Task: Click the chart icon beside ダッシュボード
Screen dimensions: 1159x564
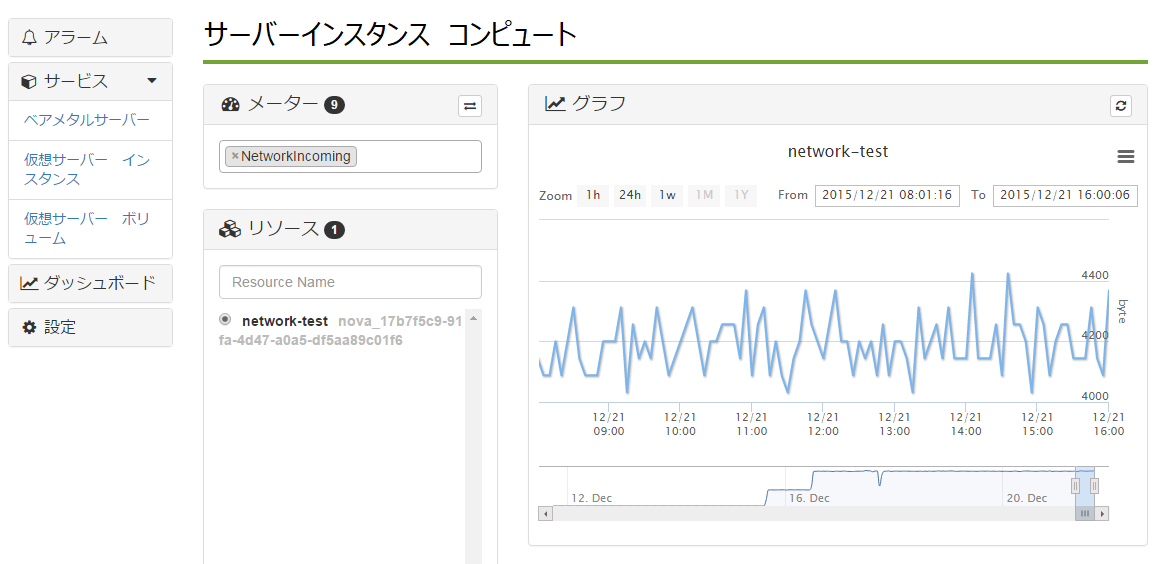Action: click(x=29, y=283)
